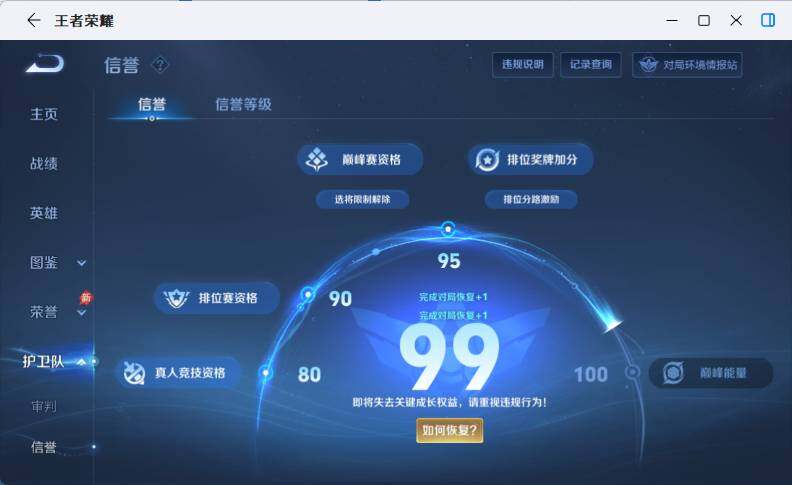This screenshot has height=485, width=792.
Task: Click the 即将失去关键成长权益 warning text
Action: pos(450,402)
